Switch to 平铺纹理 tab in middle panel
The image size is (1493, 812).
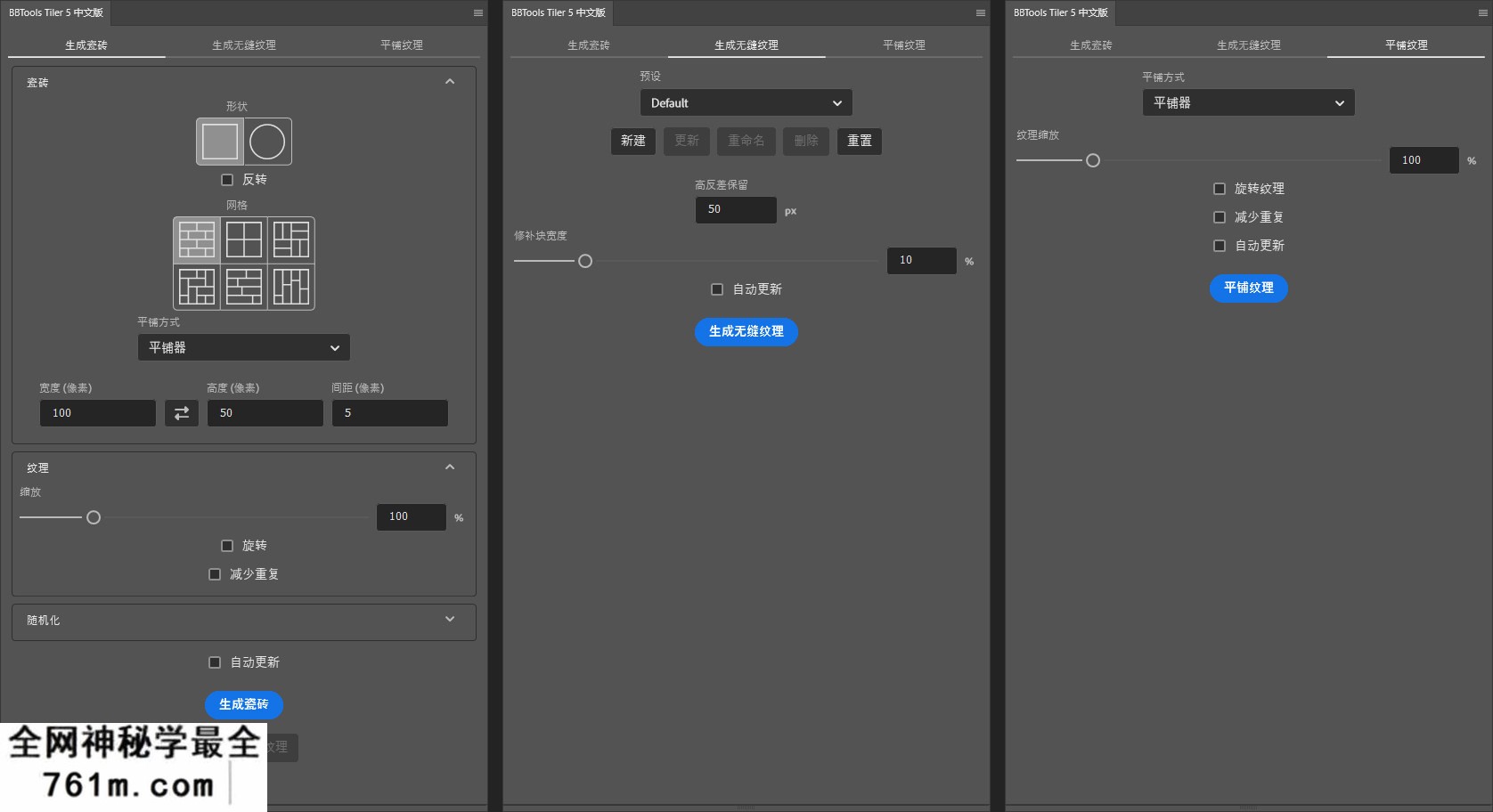pyautogui.click(x=904, y=45)
